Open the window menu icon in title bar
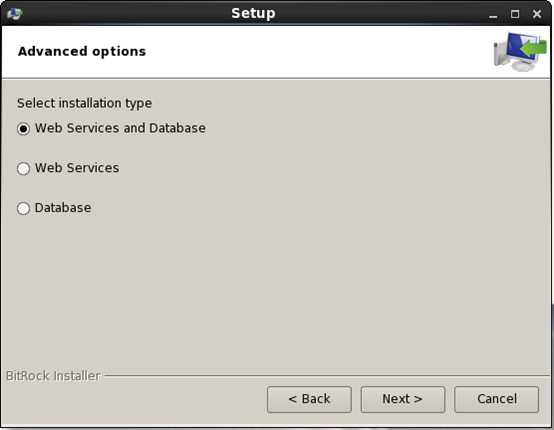554x430 pixels. (14, 14)
